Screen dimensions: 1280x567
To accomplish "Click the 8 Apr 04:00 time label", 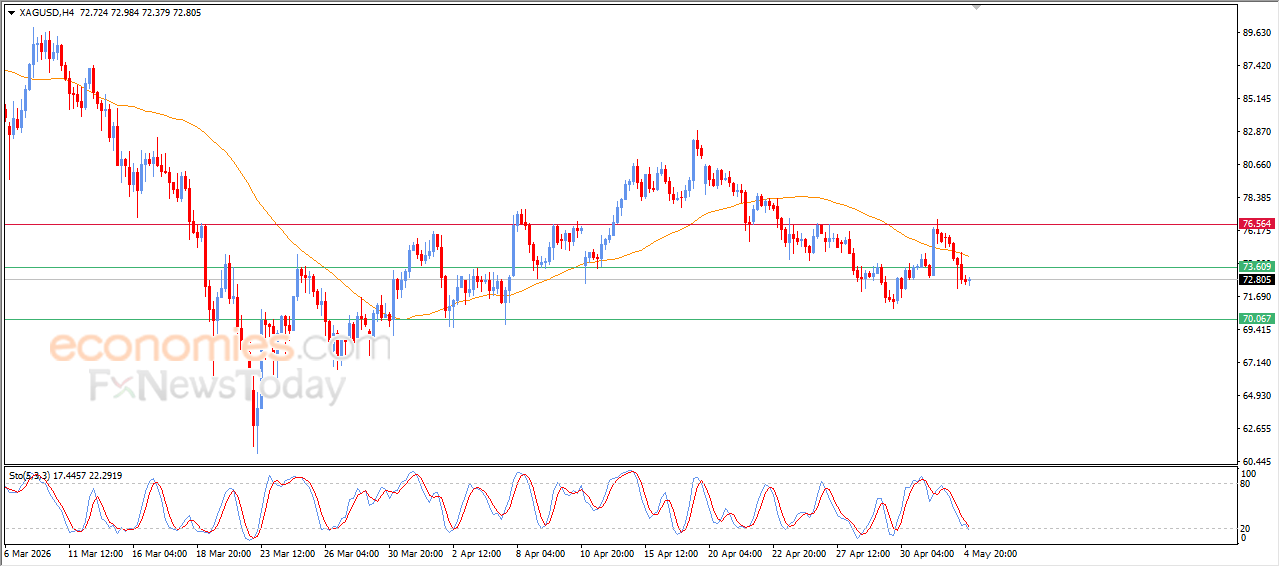I will tap(543, 553).
